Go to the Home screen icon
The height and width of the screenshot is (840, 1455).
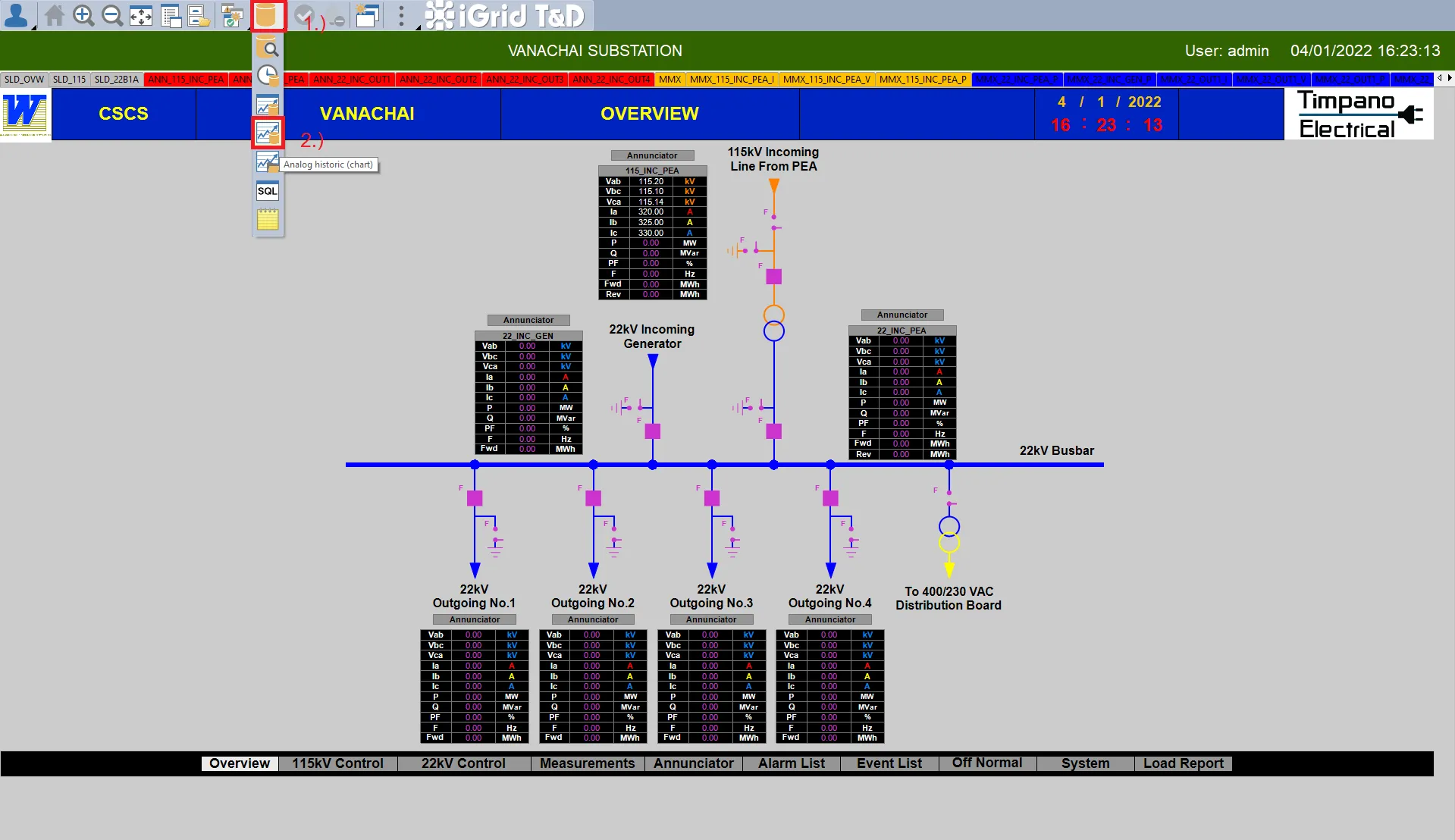[x=55, y=15]
